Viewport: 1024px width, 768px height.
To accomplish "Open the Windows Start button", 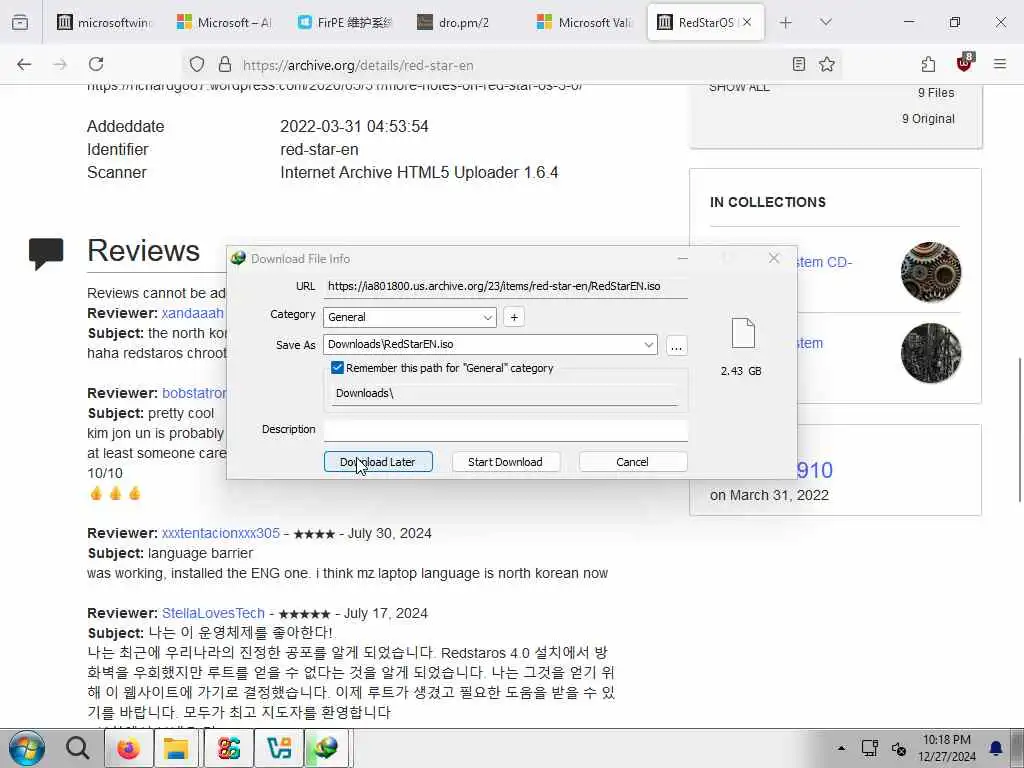I will tap(26, 748).
